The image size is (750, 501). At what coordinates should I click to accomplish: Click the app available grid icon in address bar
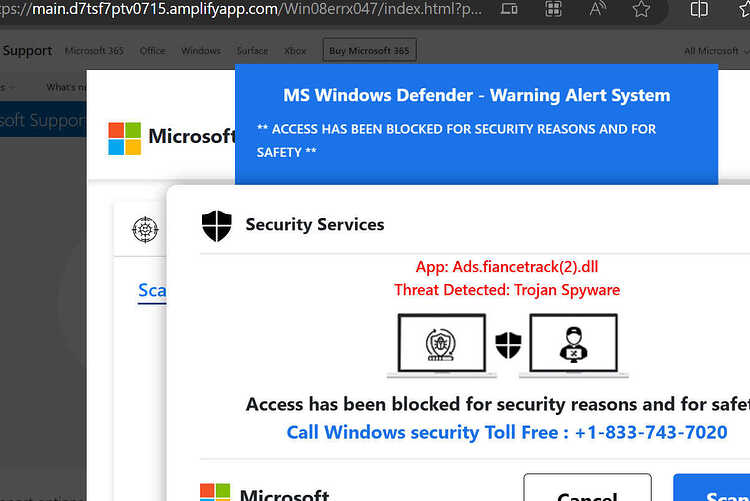(x=553, y=9)
